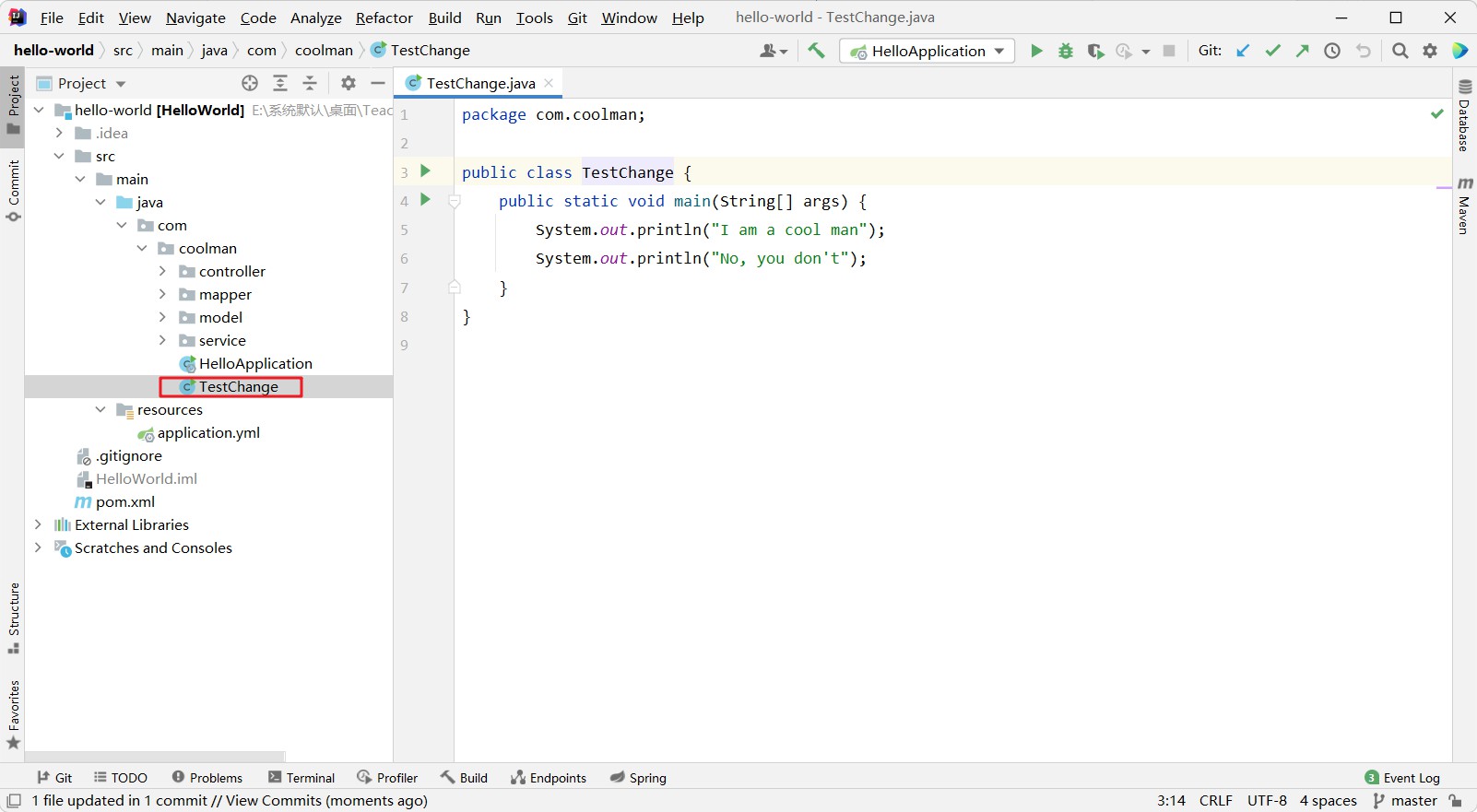This screenshot has height=812, width=1477.
Task: Open Search Everywhere magnifier icon
Action: 1400,51
